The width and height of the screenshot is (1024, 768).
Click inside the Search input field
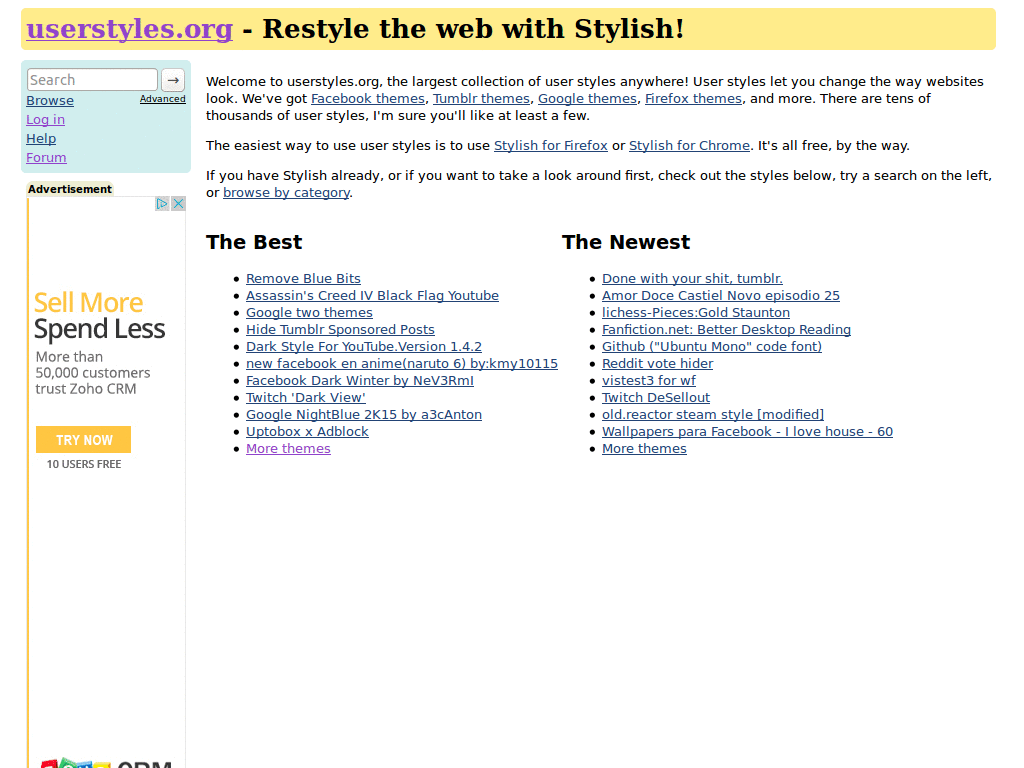pos(90,79)
